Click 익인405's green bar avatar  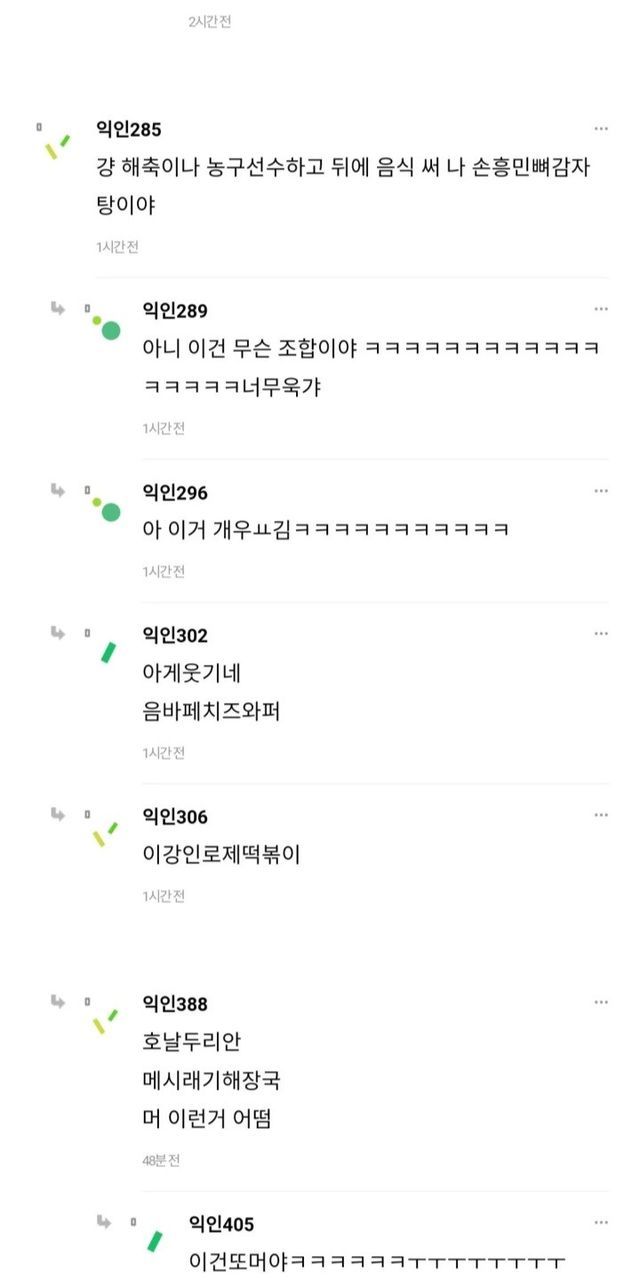(155, 1241)
